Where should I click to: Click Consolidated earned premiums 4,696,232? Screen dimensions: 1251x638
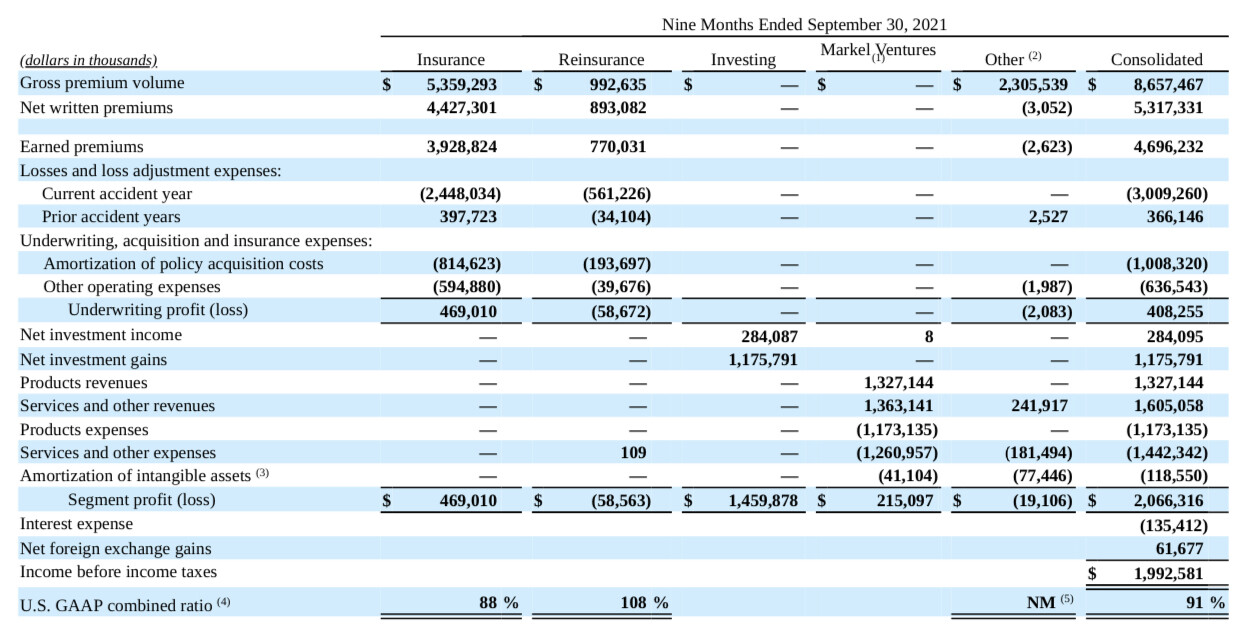point(1168,147)
